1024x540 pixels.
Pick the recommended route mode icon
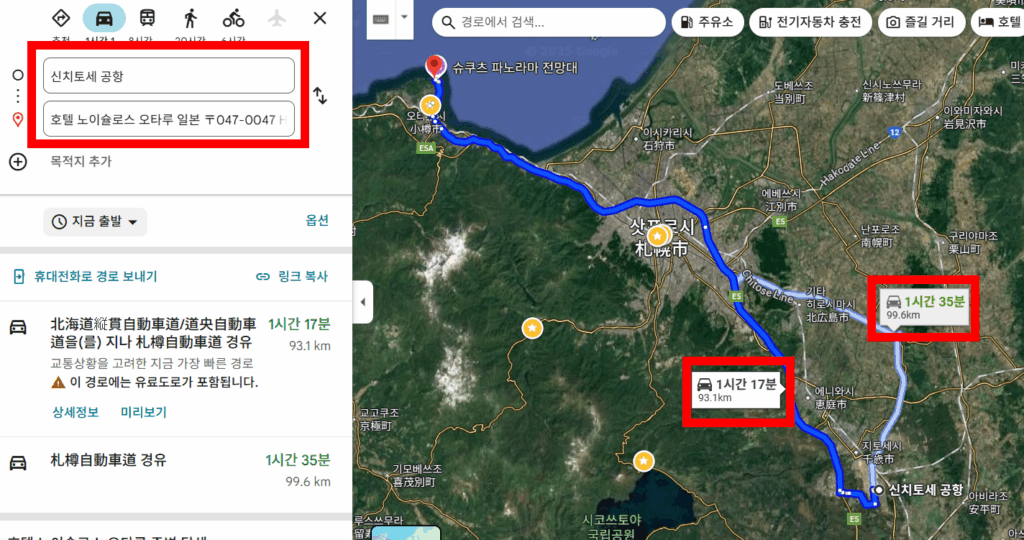click(61, 18)
